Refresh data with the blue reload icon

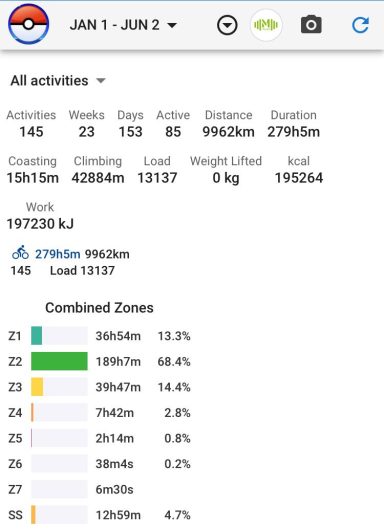click(x=360, y=25)
